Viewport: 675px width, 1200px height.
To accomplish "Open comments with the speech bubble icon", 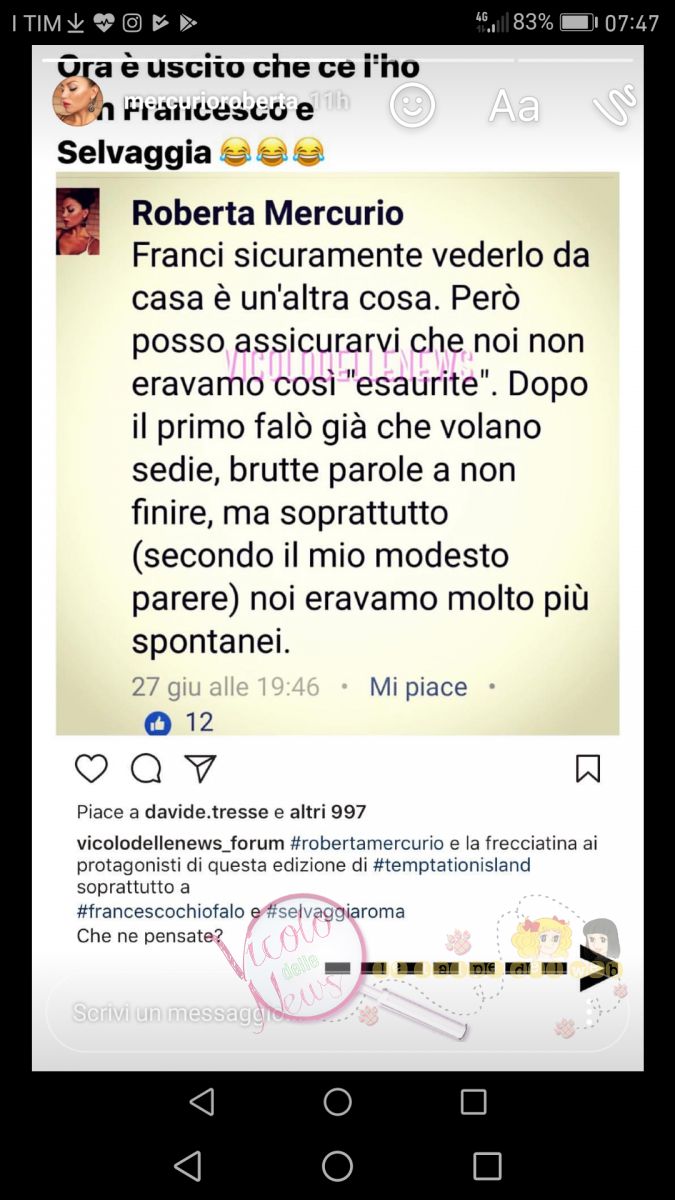I will click(146, 768).
